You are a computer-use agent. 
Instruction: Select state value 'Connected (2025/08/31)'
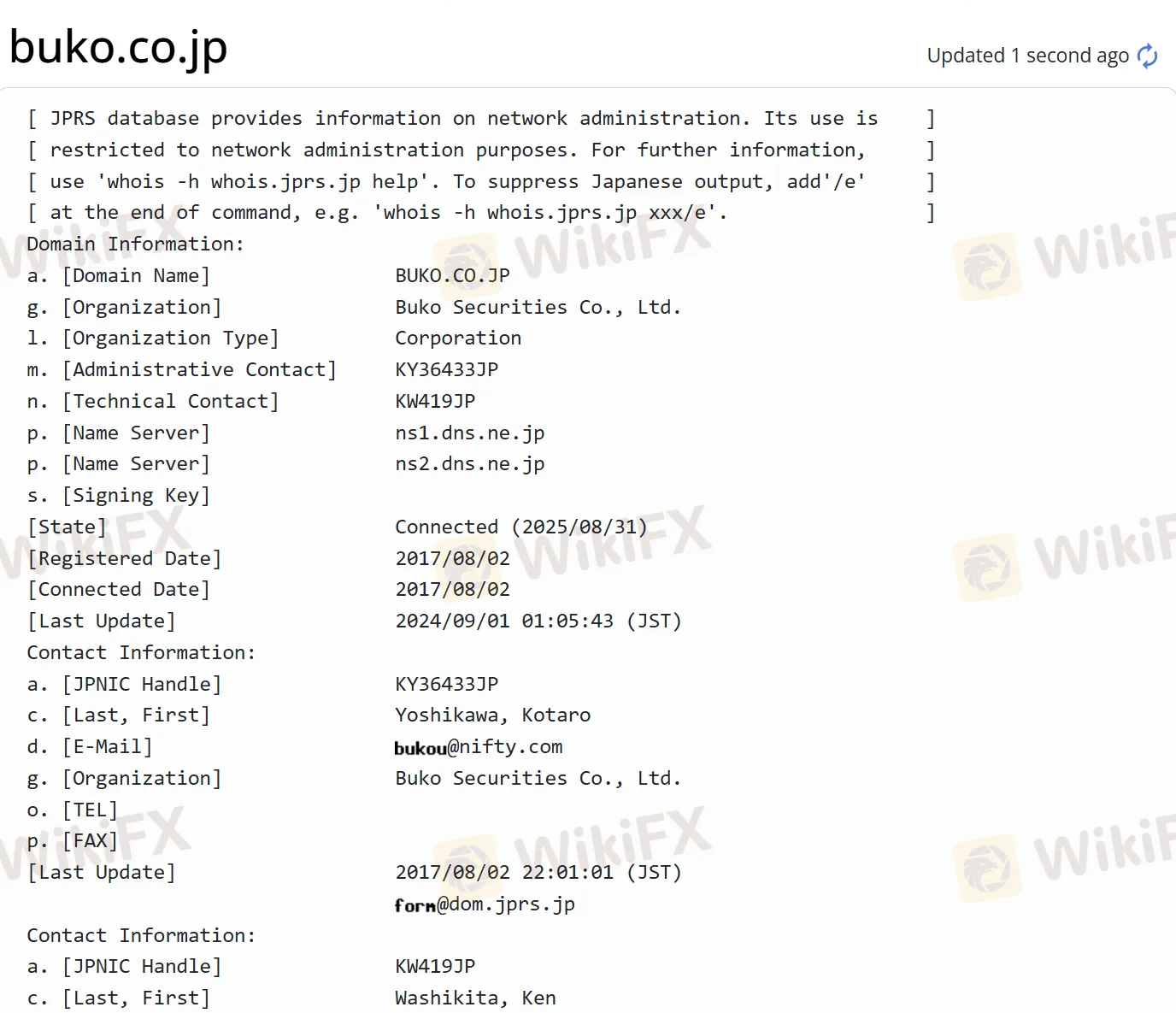[x=521, y=527]
